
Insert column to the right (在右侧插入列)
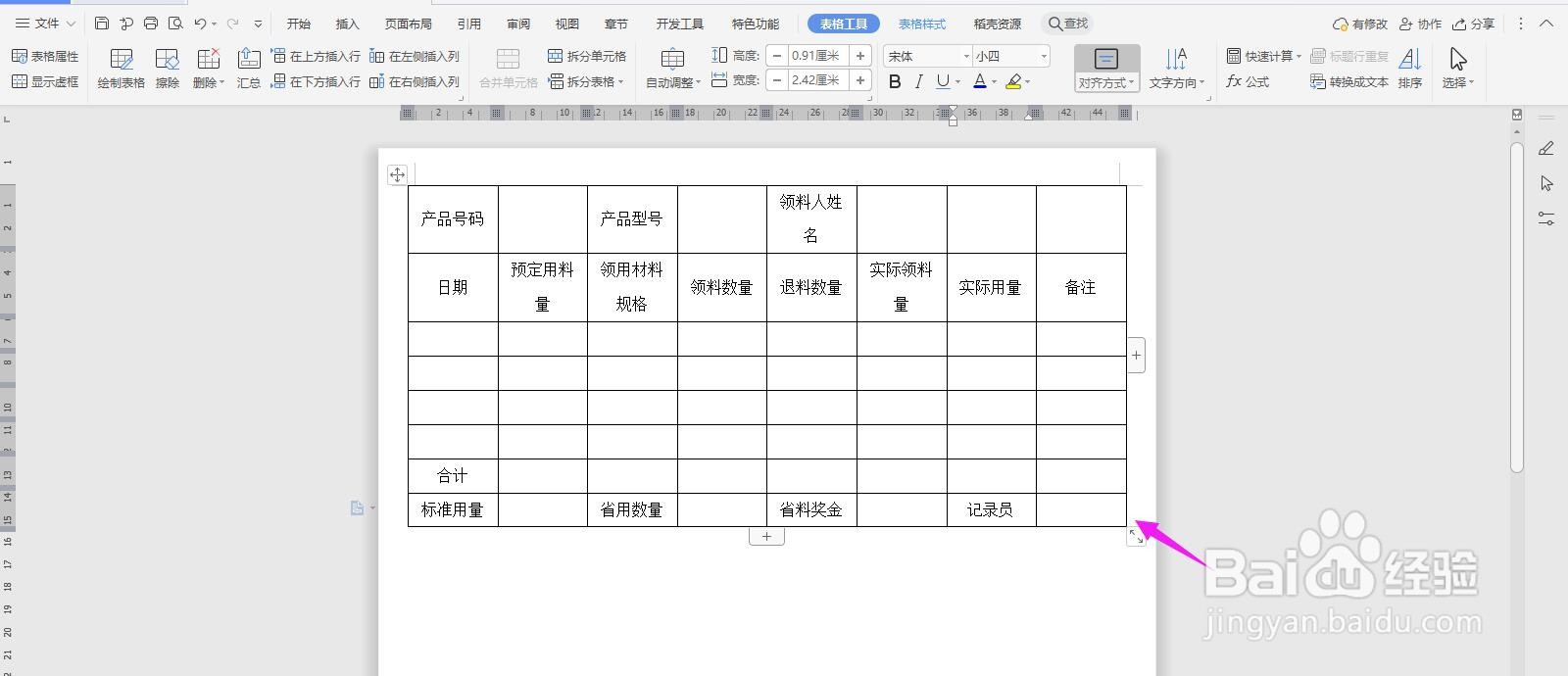click(x=415, y=82)
